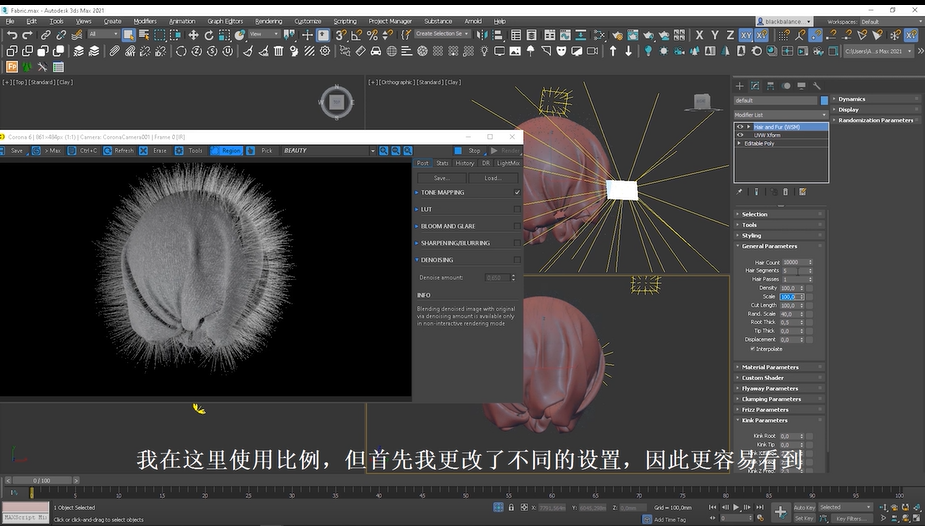Click the blue object color swatch
Viewport: 925px width, 526px height.
coord(824,100)
